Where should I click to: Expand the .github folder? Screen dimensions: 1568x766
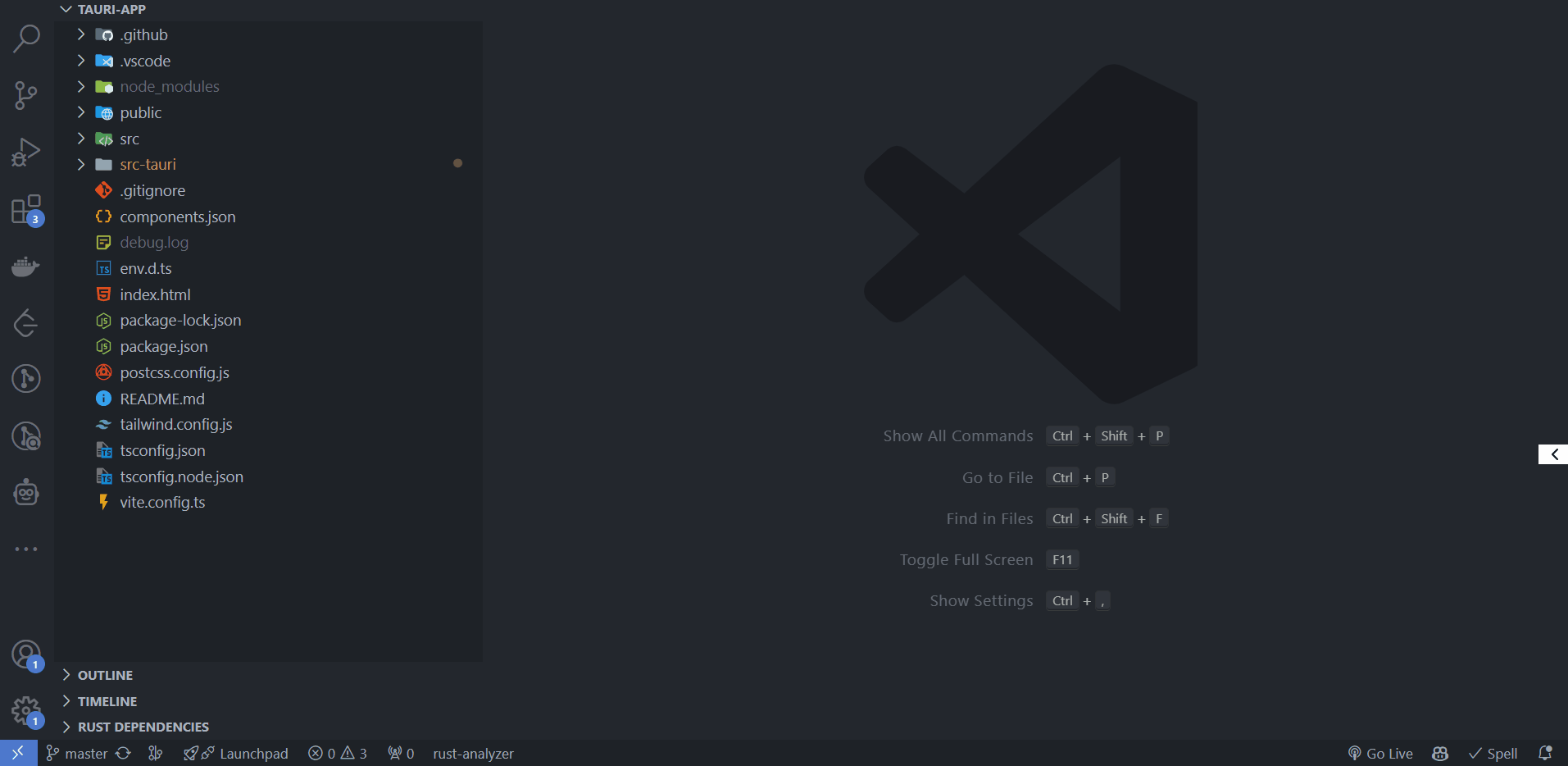pyautogui.click(x=268, y=34)
